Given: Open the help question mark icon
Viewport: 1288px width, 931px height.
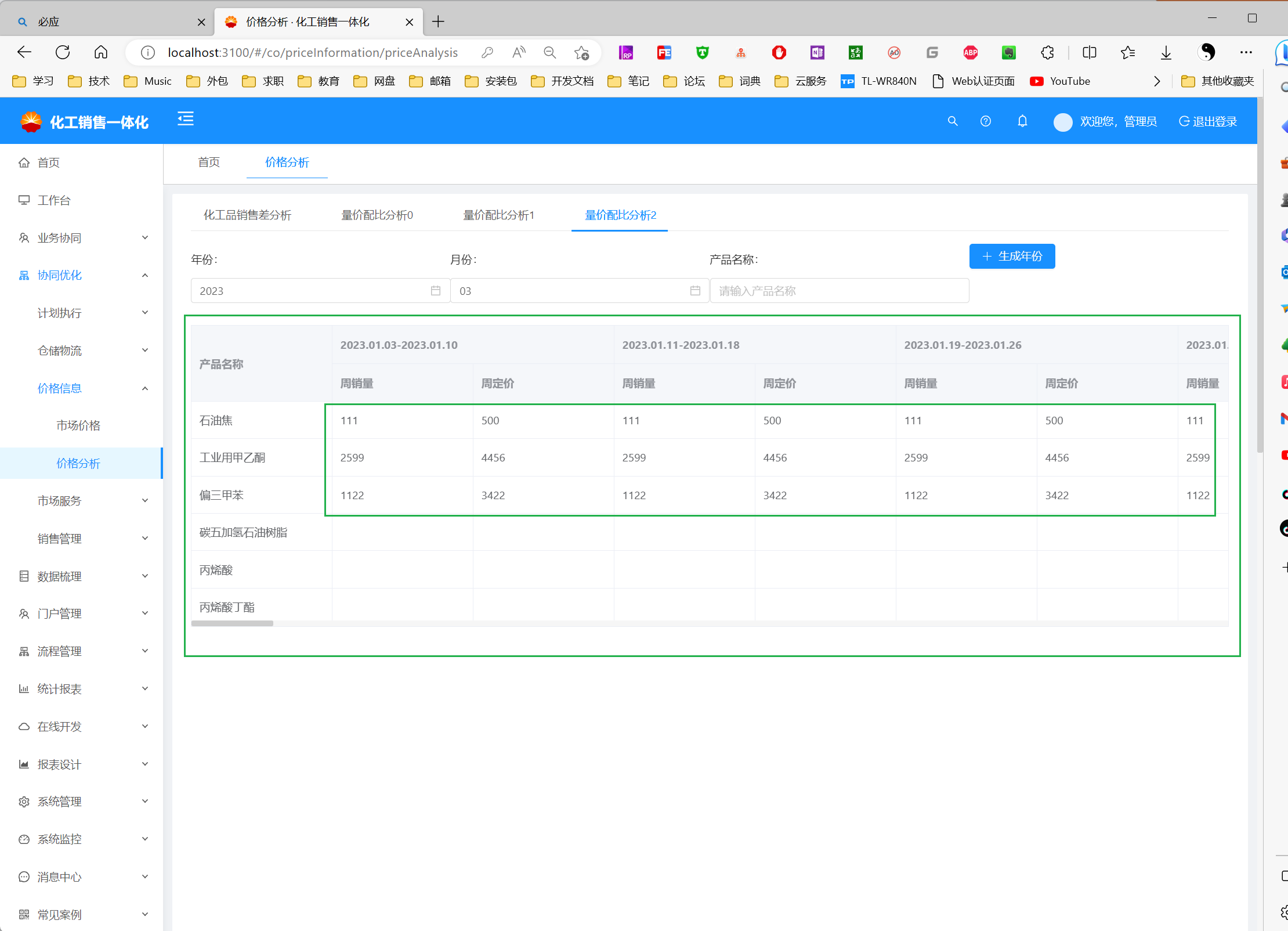Looking at the screenshot, I should tap(986, 121).
